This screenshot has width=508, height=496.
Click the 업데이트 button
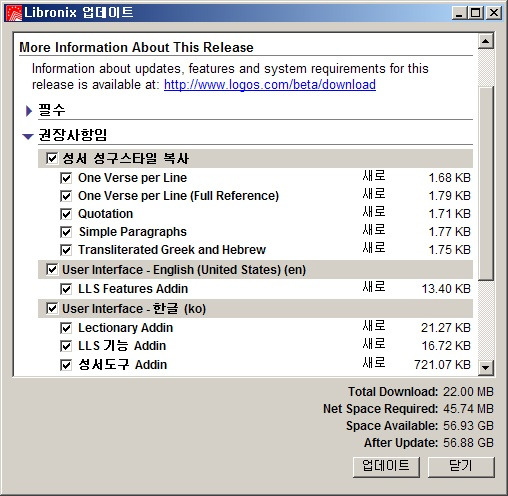pyautogui.click(x=386, y=466)
